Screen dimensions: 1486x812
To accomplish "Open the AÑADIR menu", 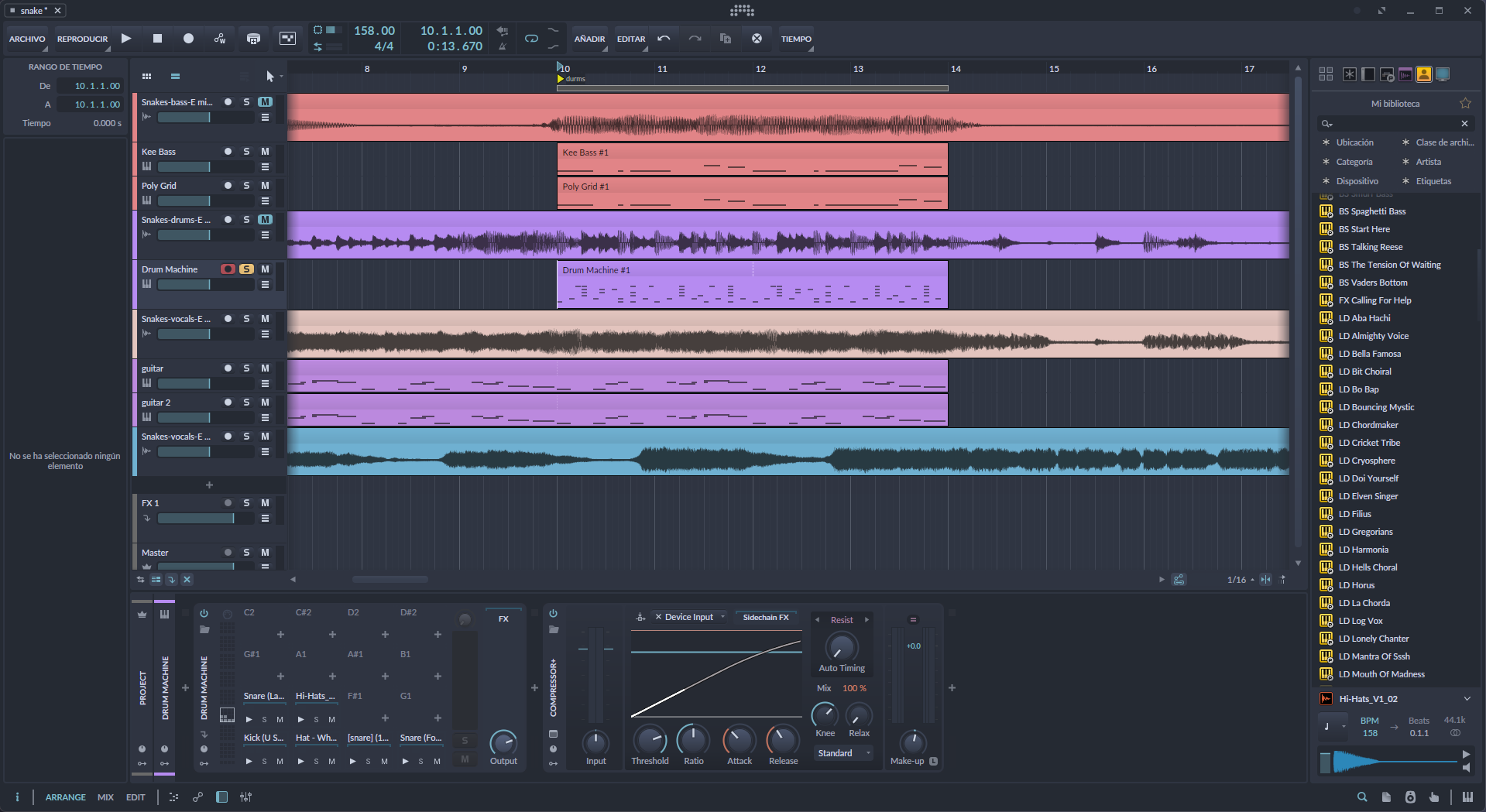I will click(x=589, y=39).
